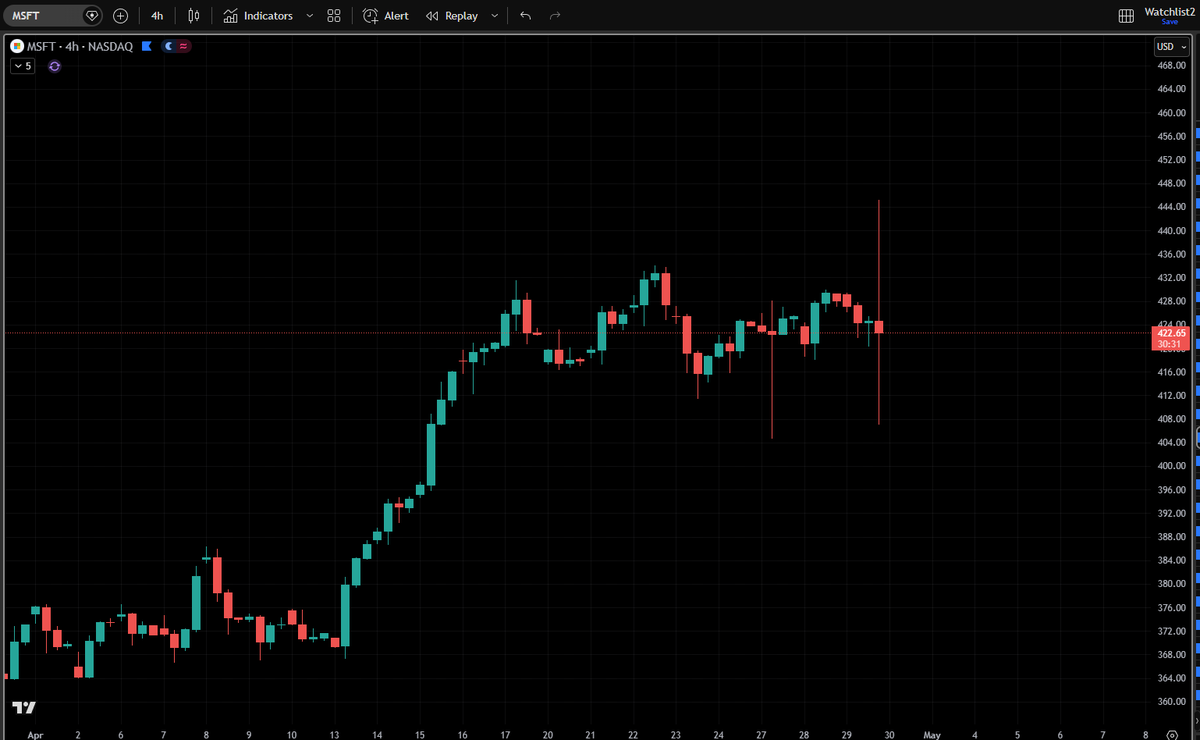Click the TradingView logo at bottom left
The image size is (1200, 740).
pos(24,707)
